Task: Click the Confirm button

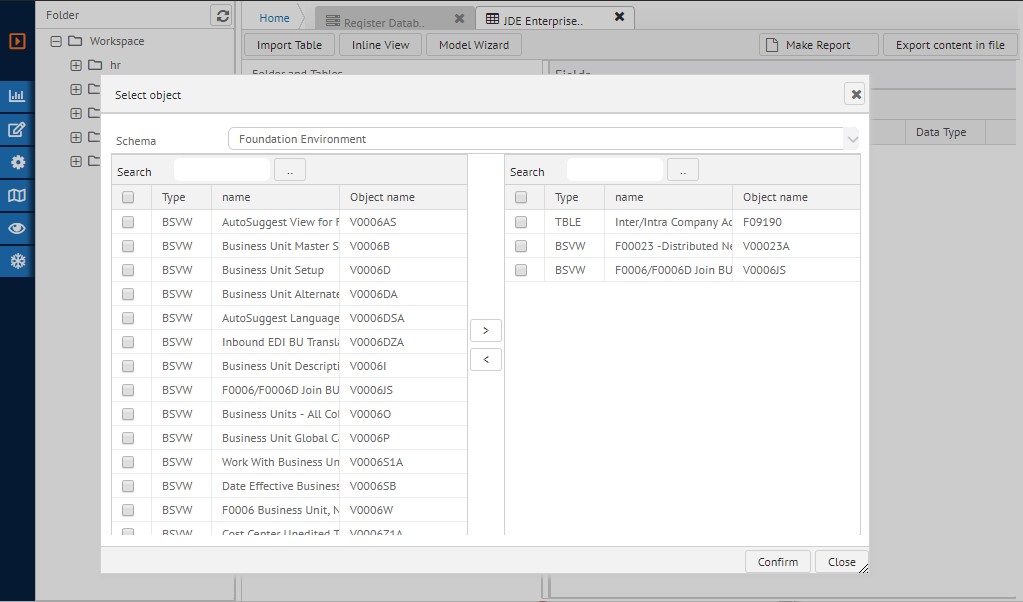Action: pyautogui.click(x=777, y=562)
